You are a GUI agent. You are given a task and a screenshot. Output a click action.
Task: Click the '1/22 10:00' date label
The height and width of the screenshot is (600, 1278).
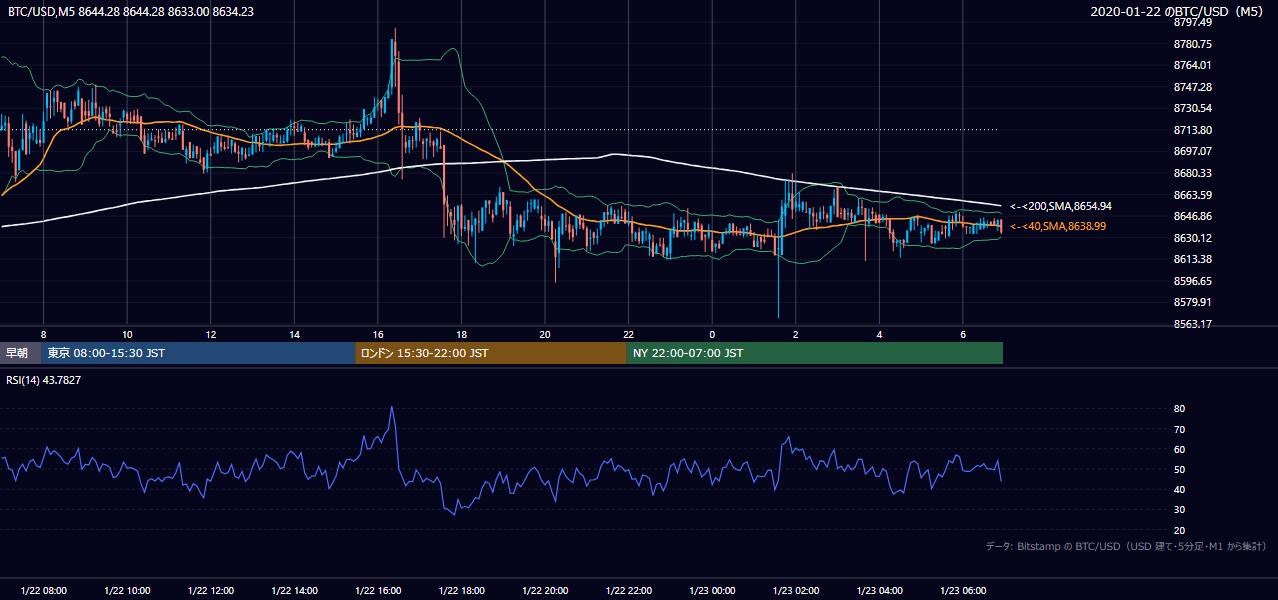click(127, 591)
